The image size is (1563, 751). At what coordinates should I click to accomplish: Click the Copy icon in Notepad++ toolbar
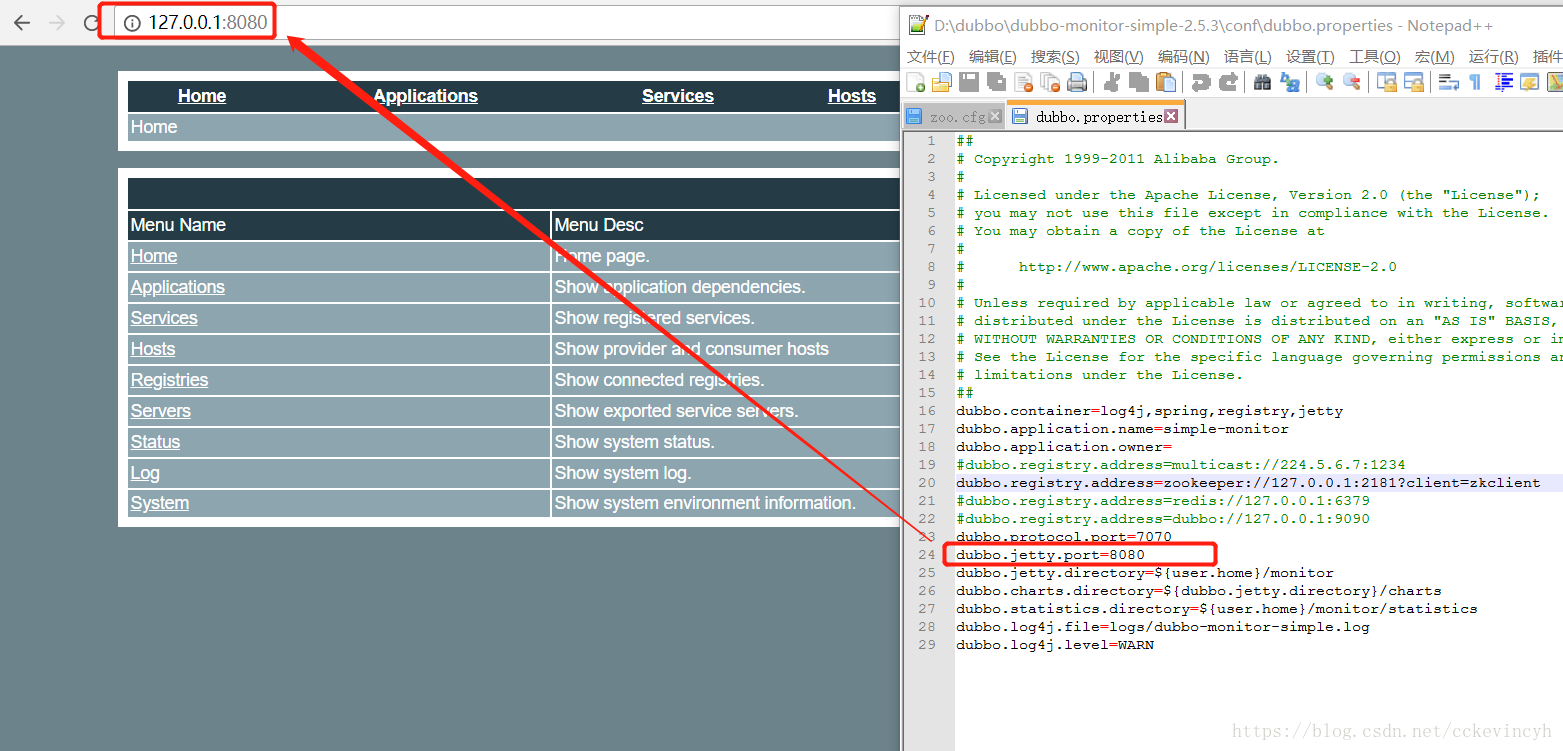click(1138, 82)
